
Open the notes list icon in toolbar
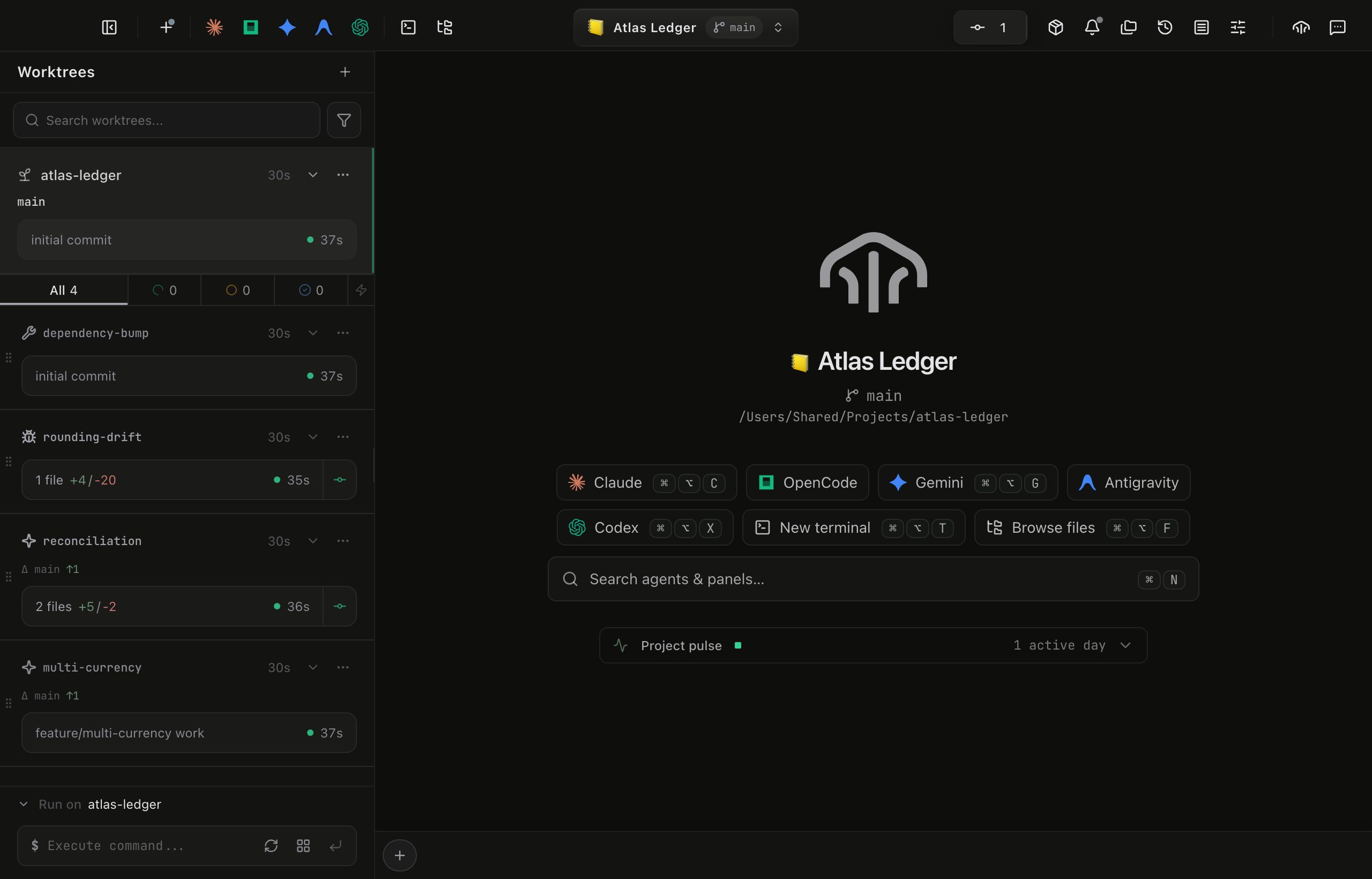point(1202,27)
